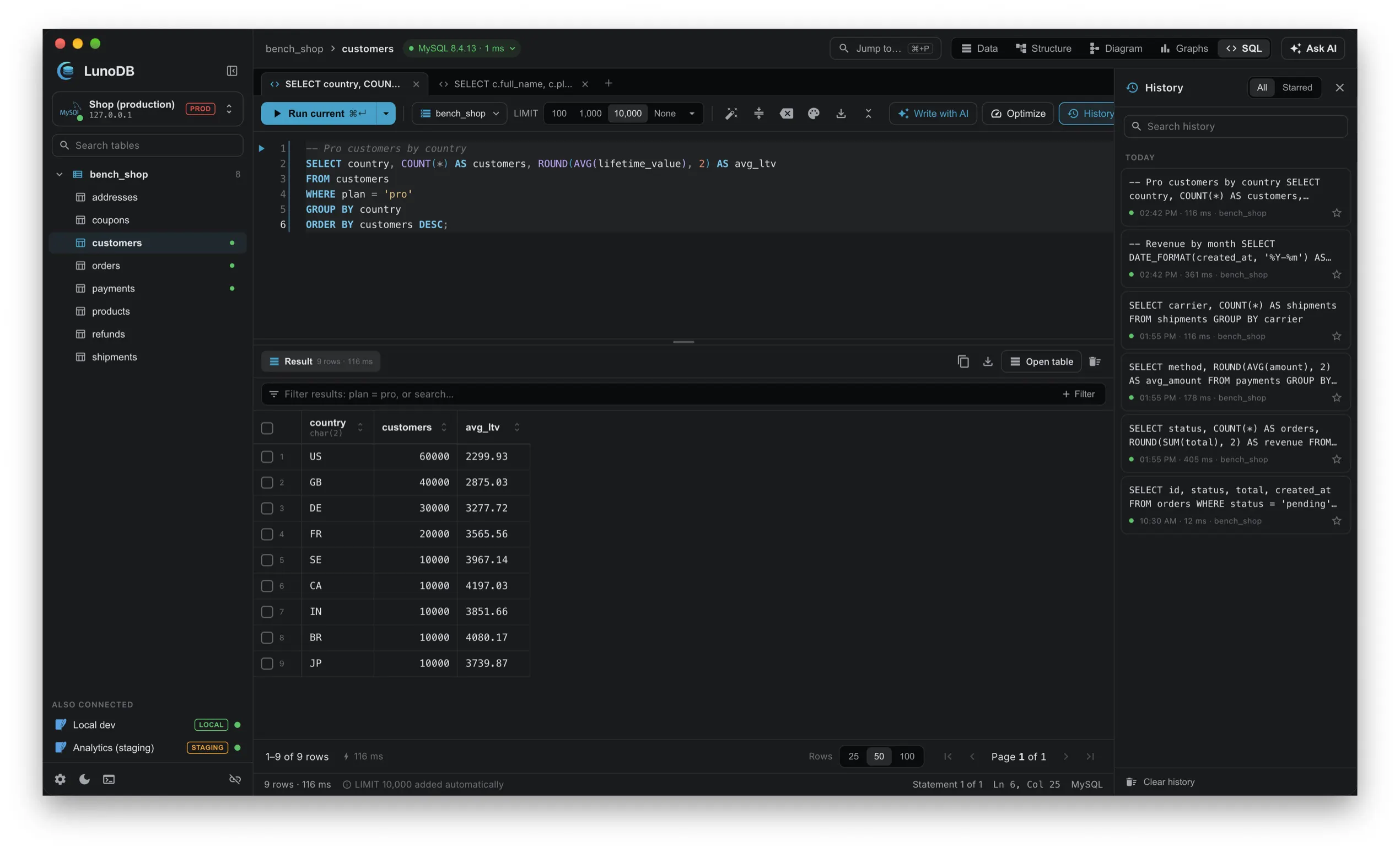Open Shop (production) connection switcher
Viewport: 1400px width, 852px height.
148,109
